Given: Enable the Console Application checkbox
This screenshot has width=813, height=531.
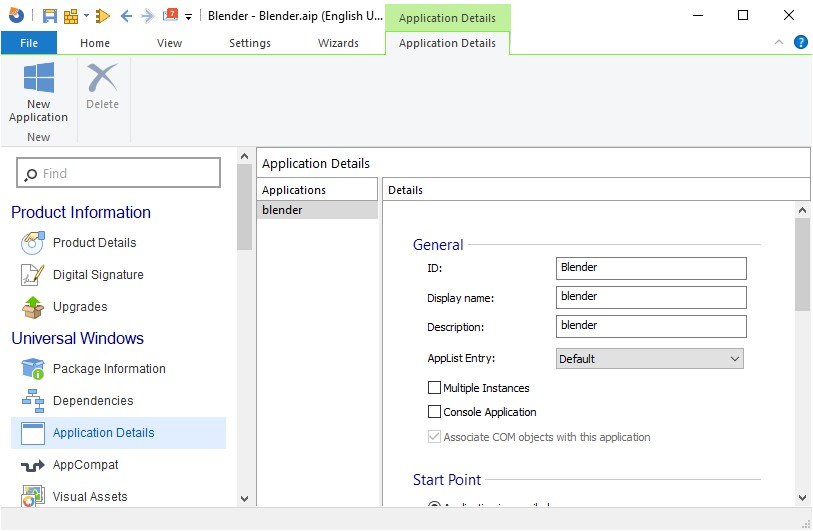Looking at the screenshot, I should (x=434, y=411).
